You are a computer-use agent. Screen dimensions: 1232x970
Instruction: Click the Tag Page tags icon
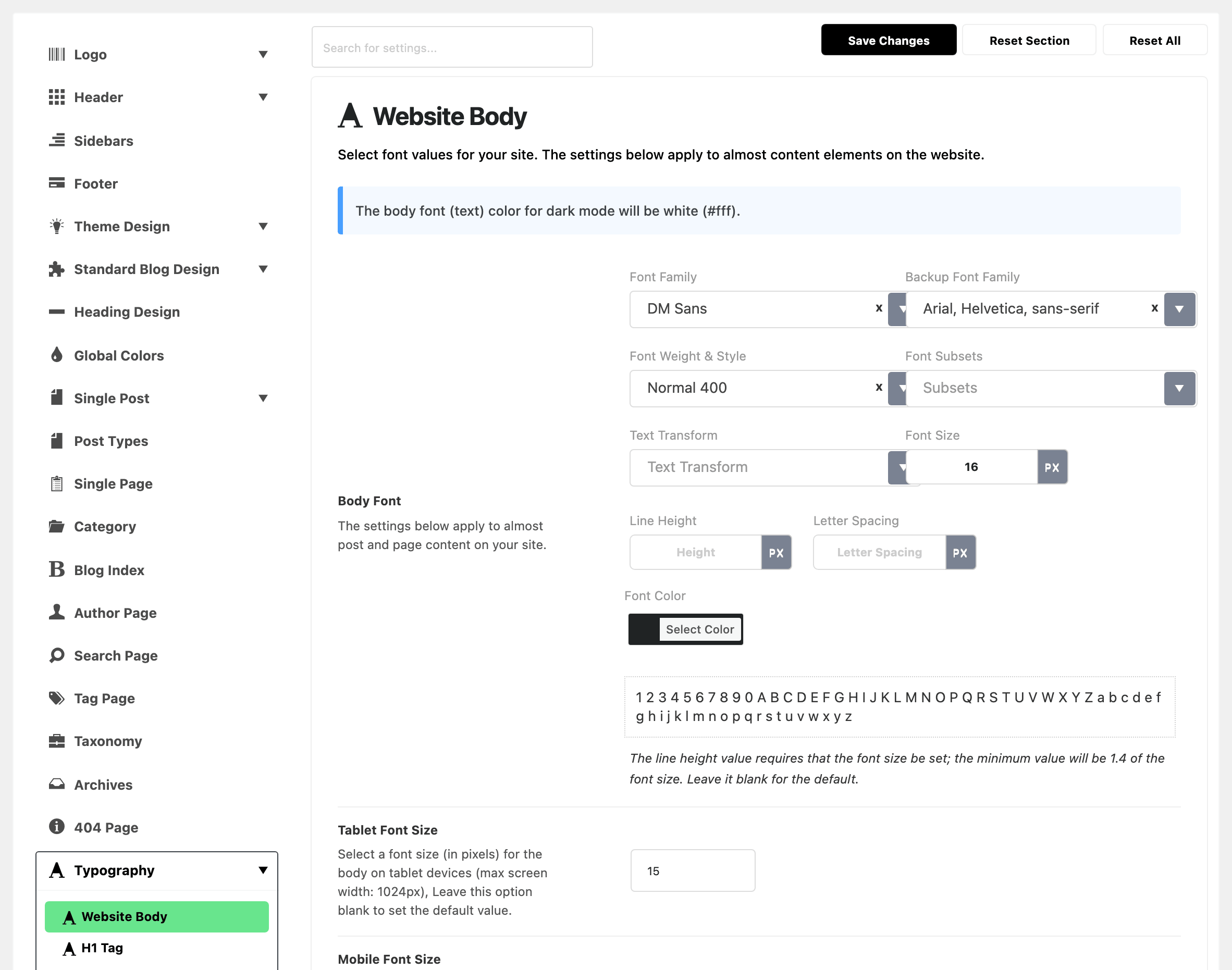(x=57, y=698)
